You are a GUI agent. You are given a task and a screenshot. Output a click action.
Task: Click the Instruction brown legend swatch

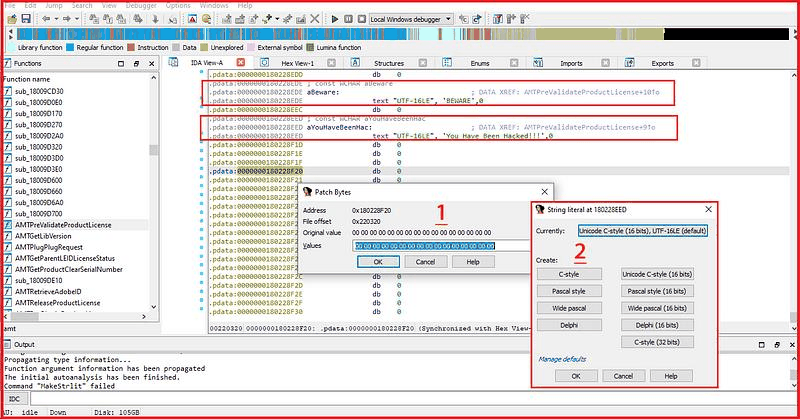131,47
